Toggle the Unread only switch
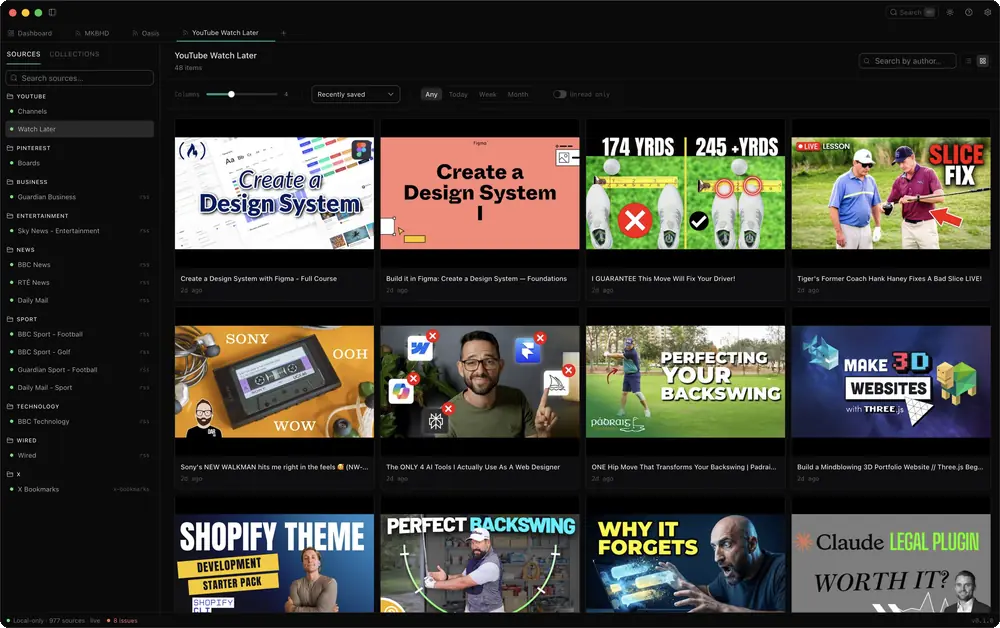 tap(559, 94)
